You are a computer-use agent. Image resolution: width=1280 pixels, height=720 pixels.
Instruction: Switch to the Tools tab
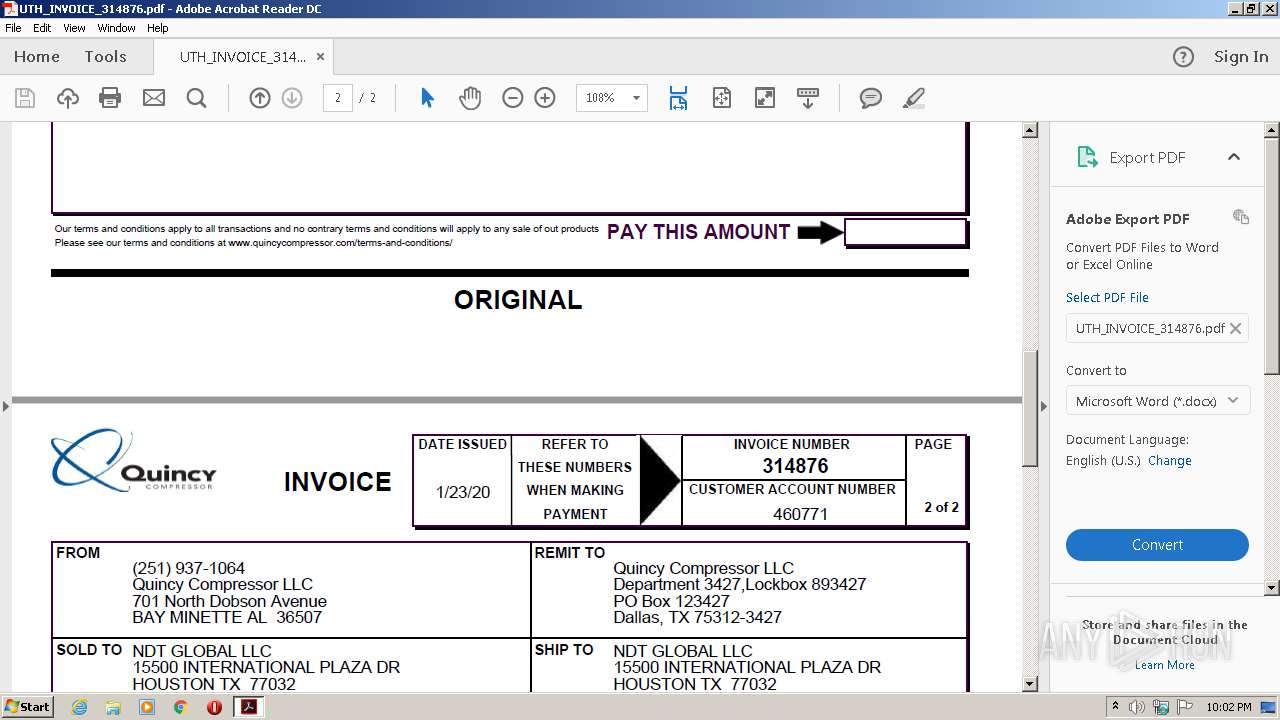(105, 57)
